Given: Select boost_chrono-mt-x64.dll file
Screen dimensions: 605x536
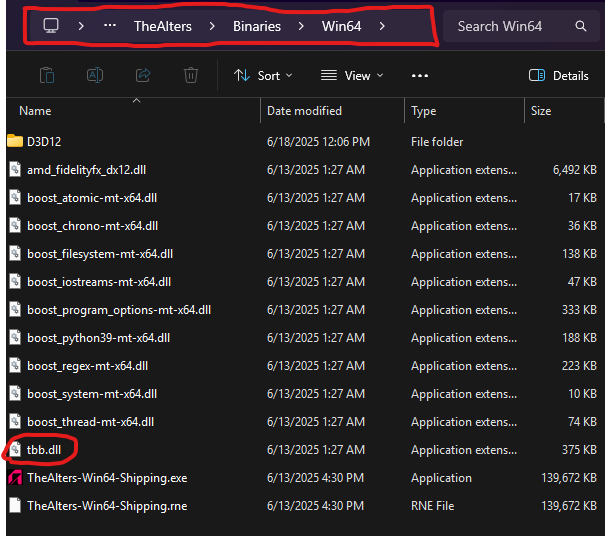Looking at the screenshot, I should (x=92, y=226).
